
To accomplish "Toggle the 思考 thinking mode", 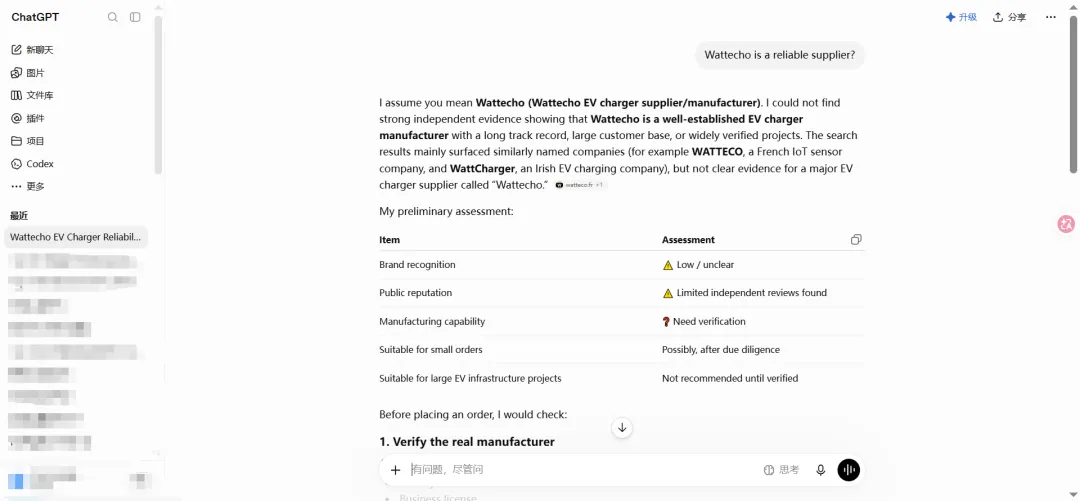I will point(782,470).
